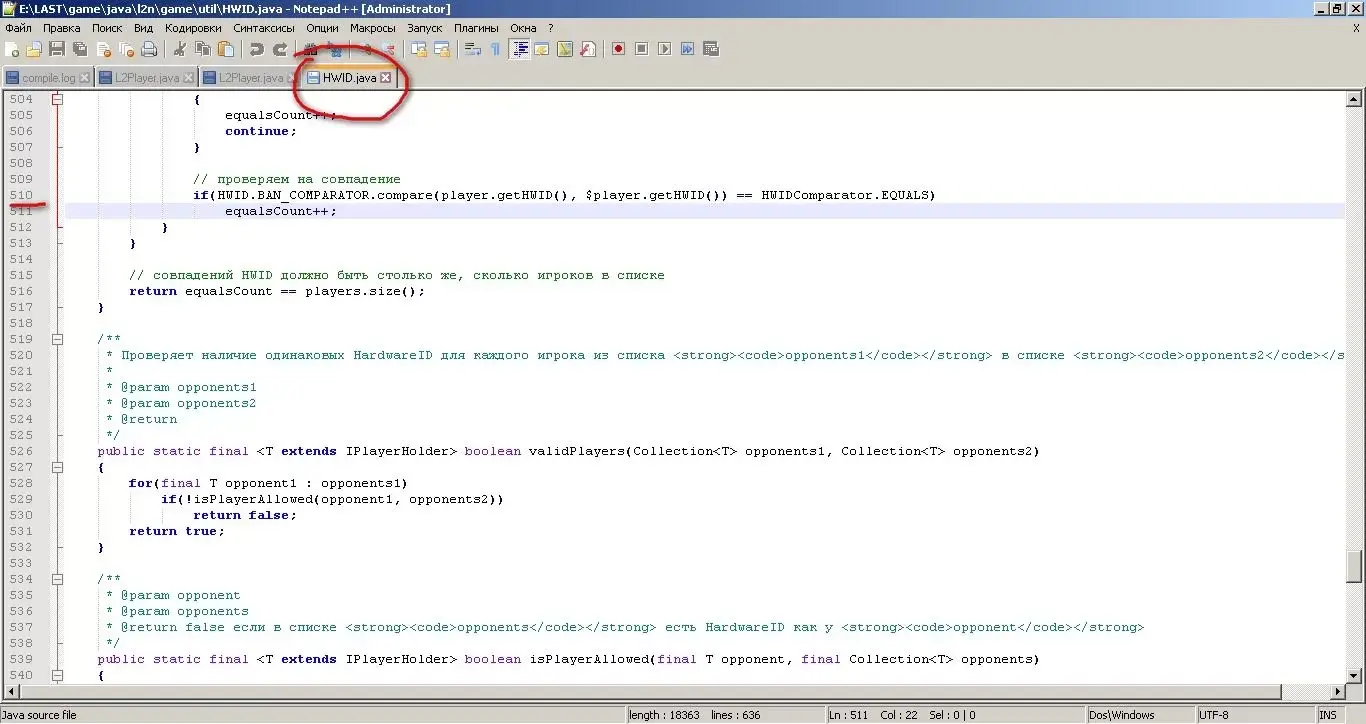Show the Document Map panel icon
This screenshot has width=1366, height=724.
[565, 49]
